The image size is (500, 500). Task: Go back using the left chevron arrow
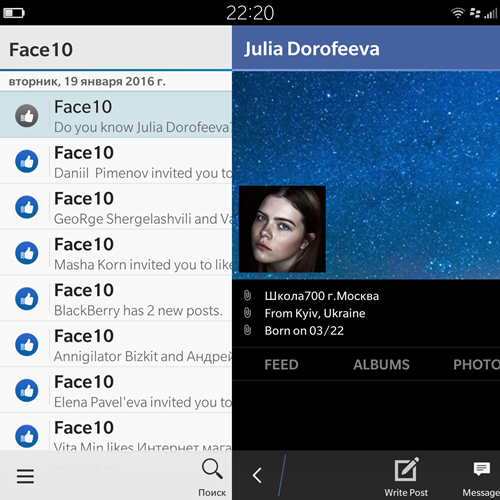pos(257,475)
